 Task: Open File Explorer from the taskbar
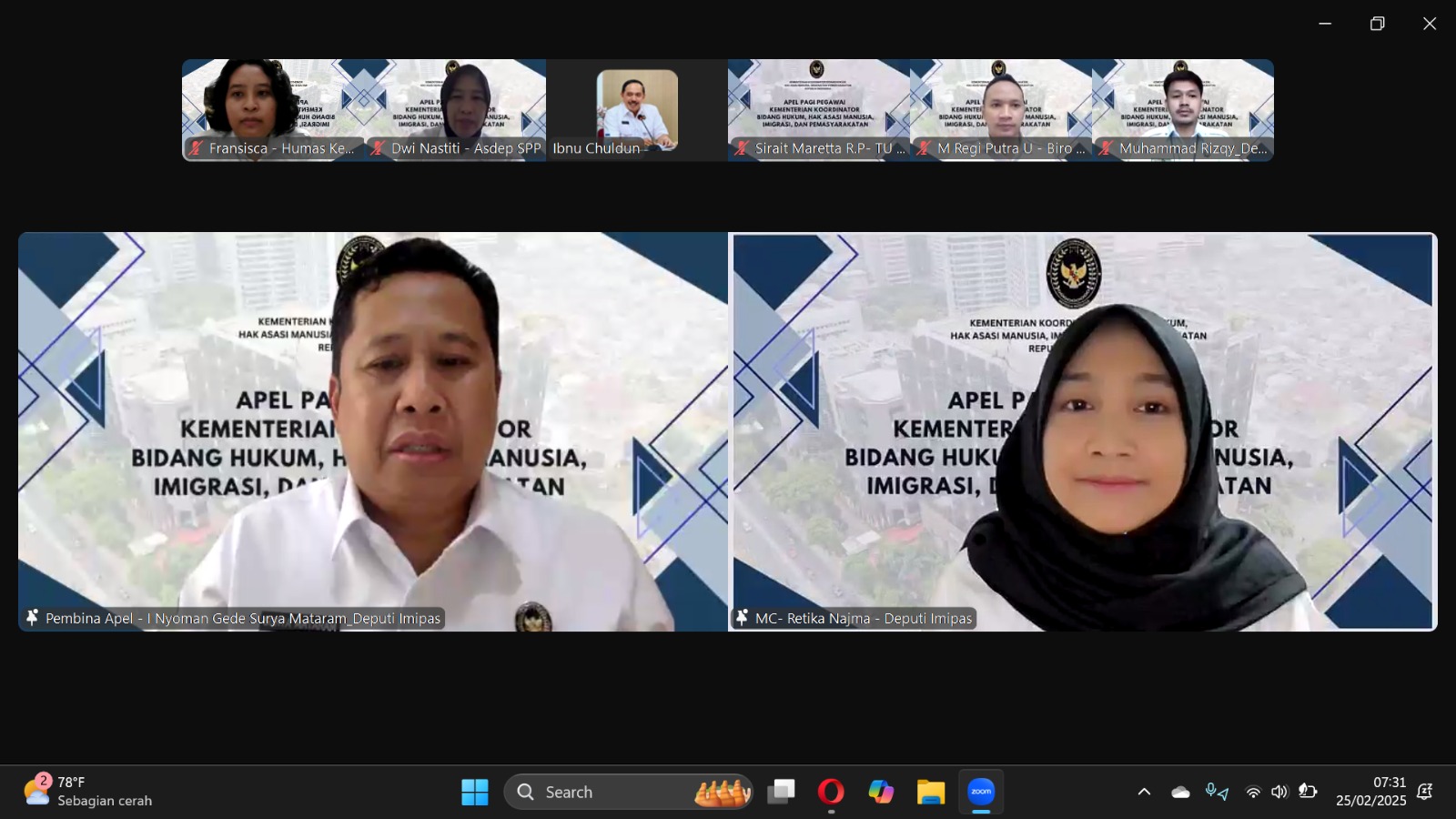[930, 792]
